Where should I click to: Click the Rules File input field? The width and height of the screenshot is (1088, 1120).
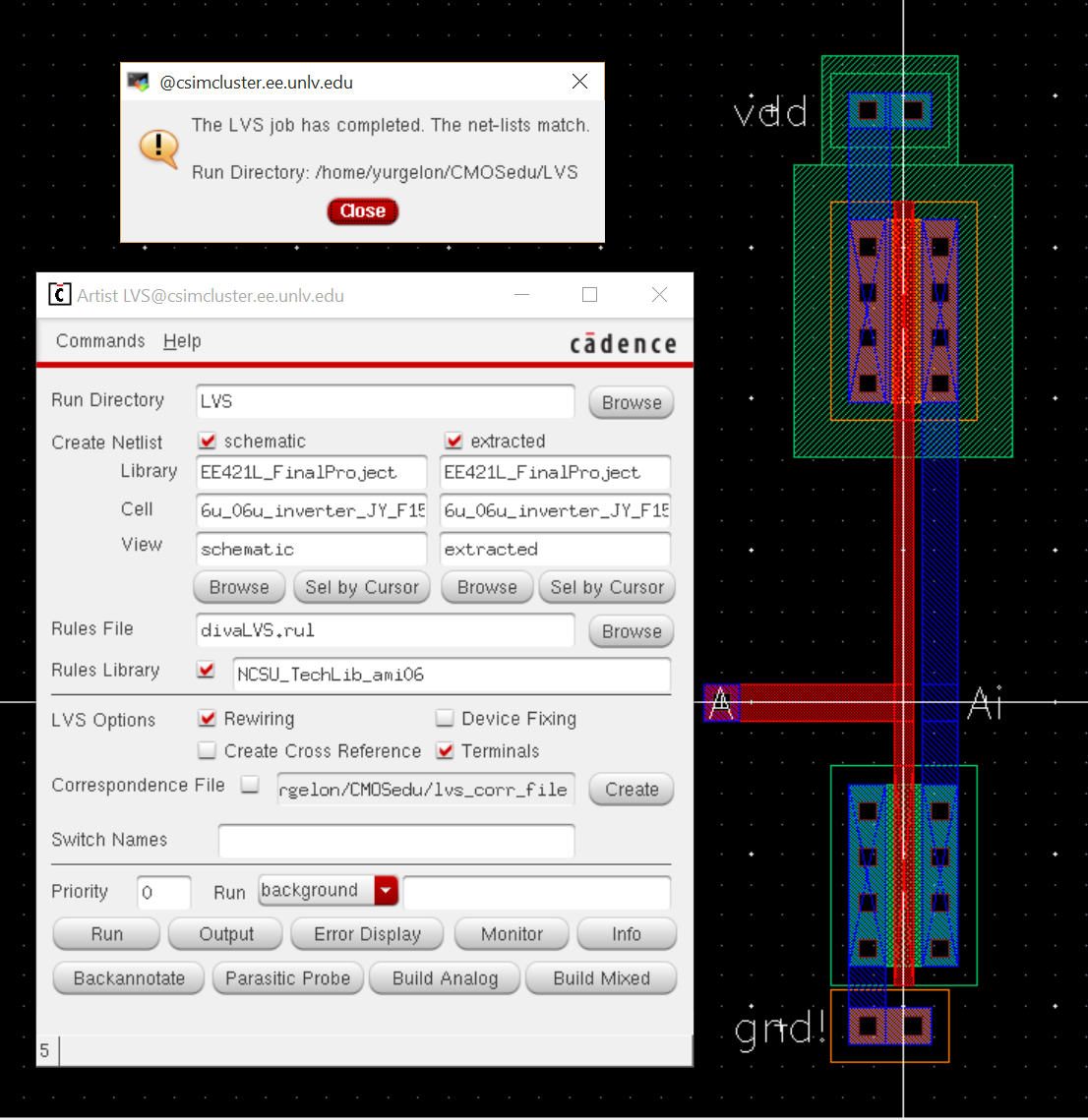pyautogui.click(x=385, y=630)
